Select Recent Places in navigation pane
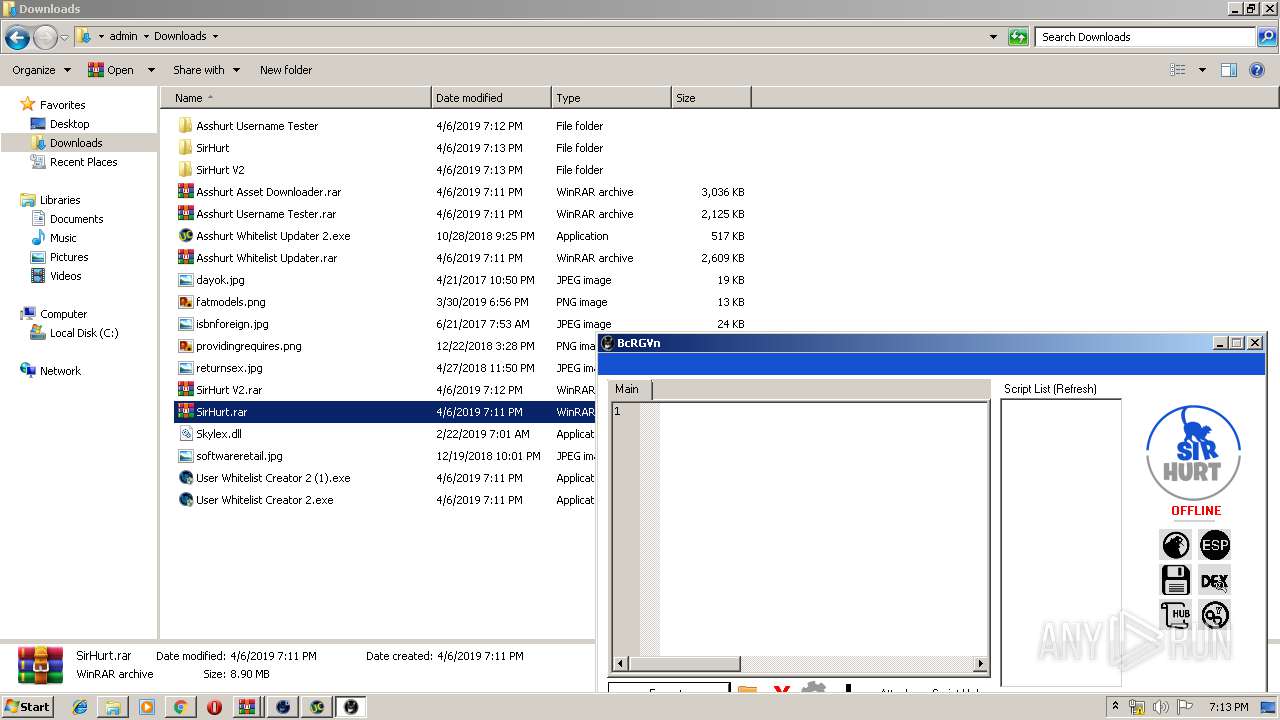 83,162
